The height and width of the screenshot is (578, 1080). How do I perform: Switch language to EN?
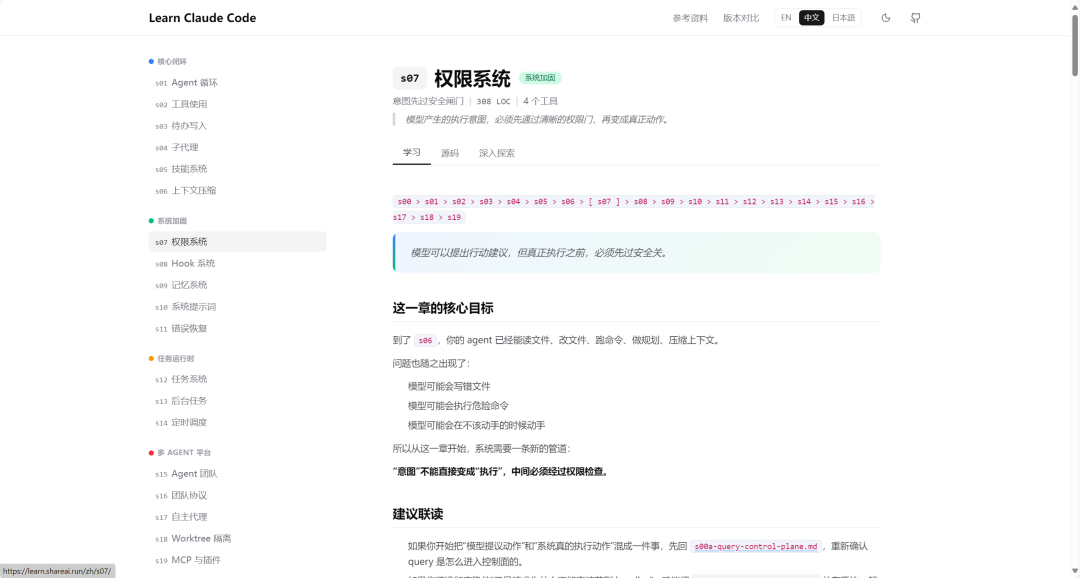click(x=785, y=17)
